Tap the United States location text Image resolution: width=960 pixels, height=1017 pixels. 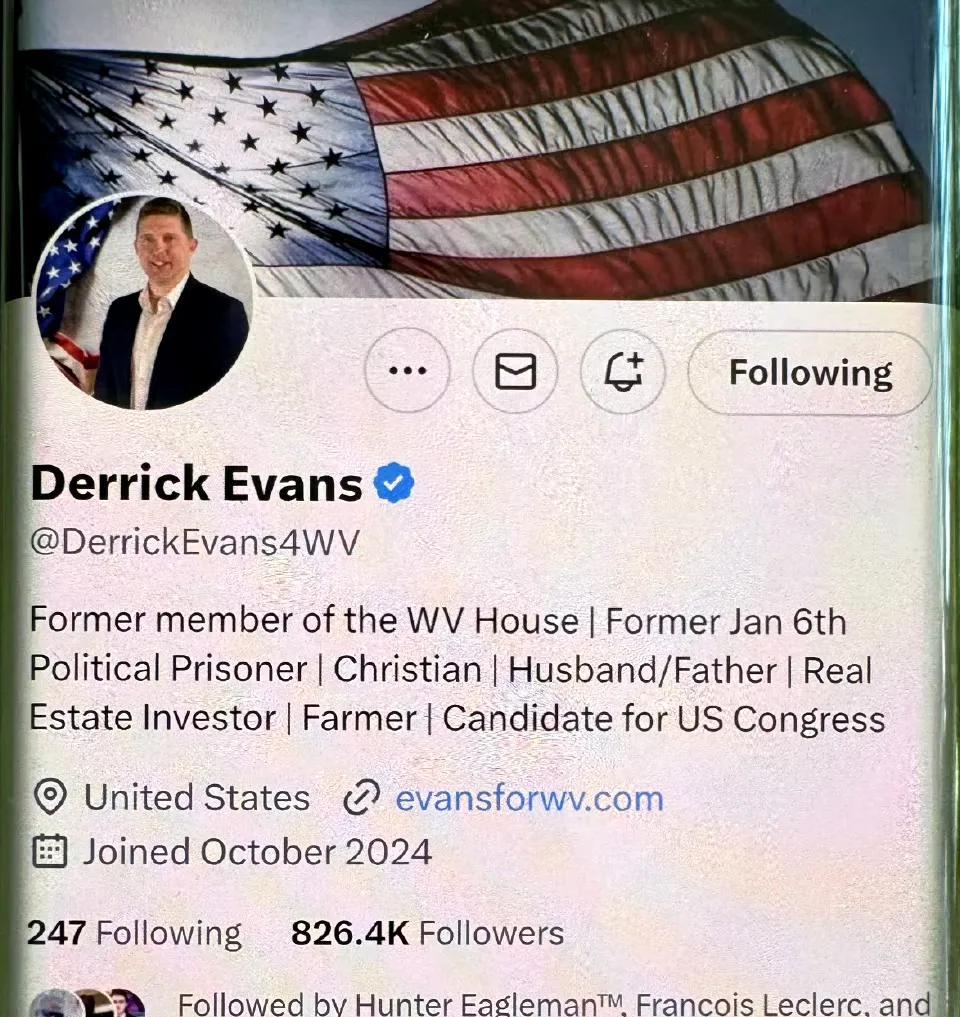(197, 797)
